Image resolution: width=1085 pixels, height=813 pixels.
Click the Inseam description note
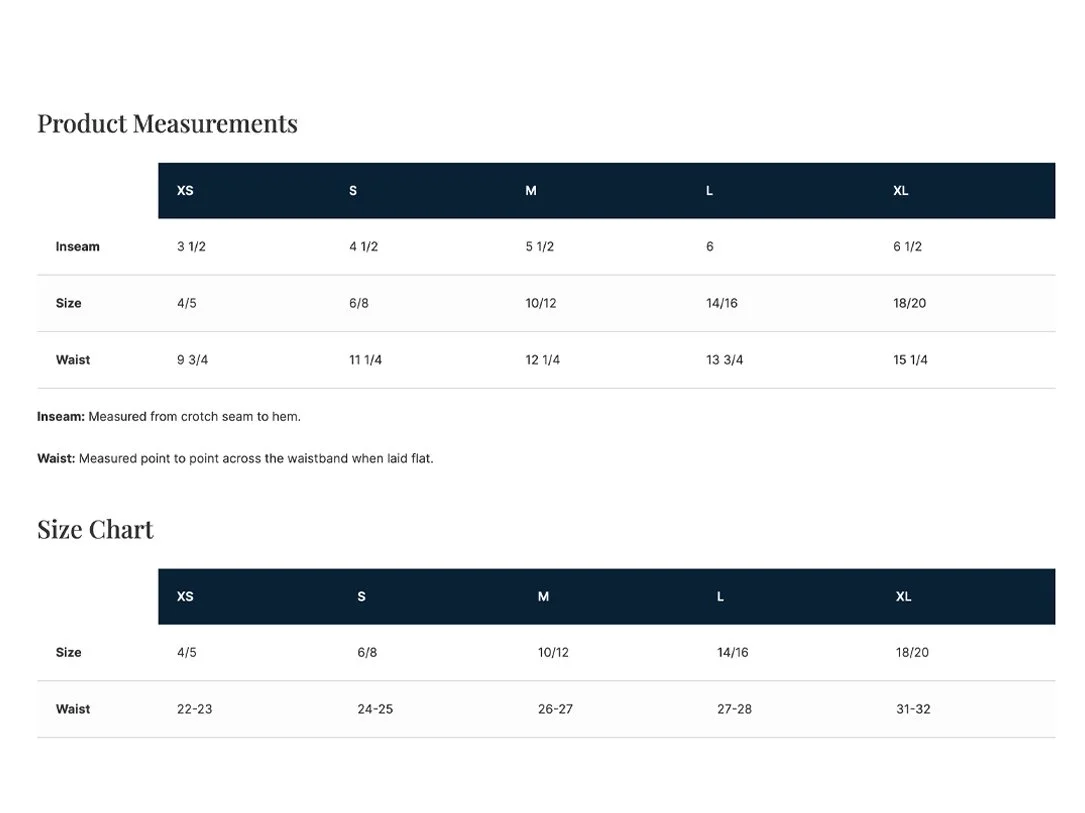pyautogui.click(x=169, y=417)
